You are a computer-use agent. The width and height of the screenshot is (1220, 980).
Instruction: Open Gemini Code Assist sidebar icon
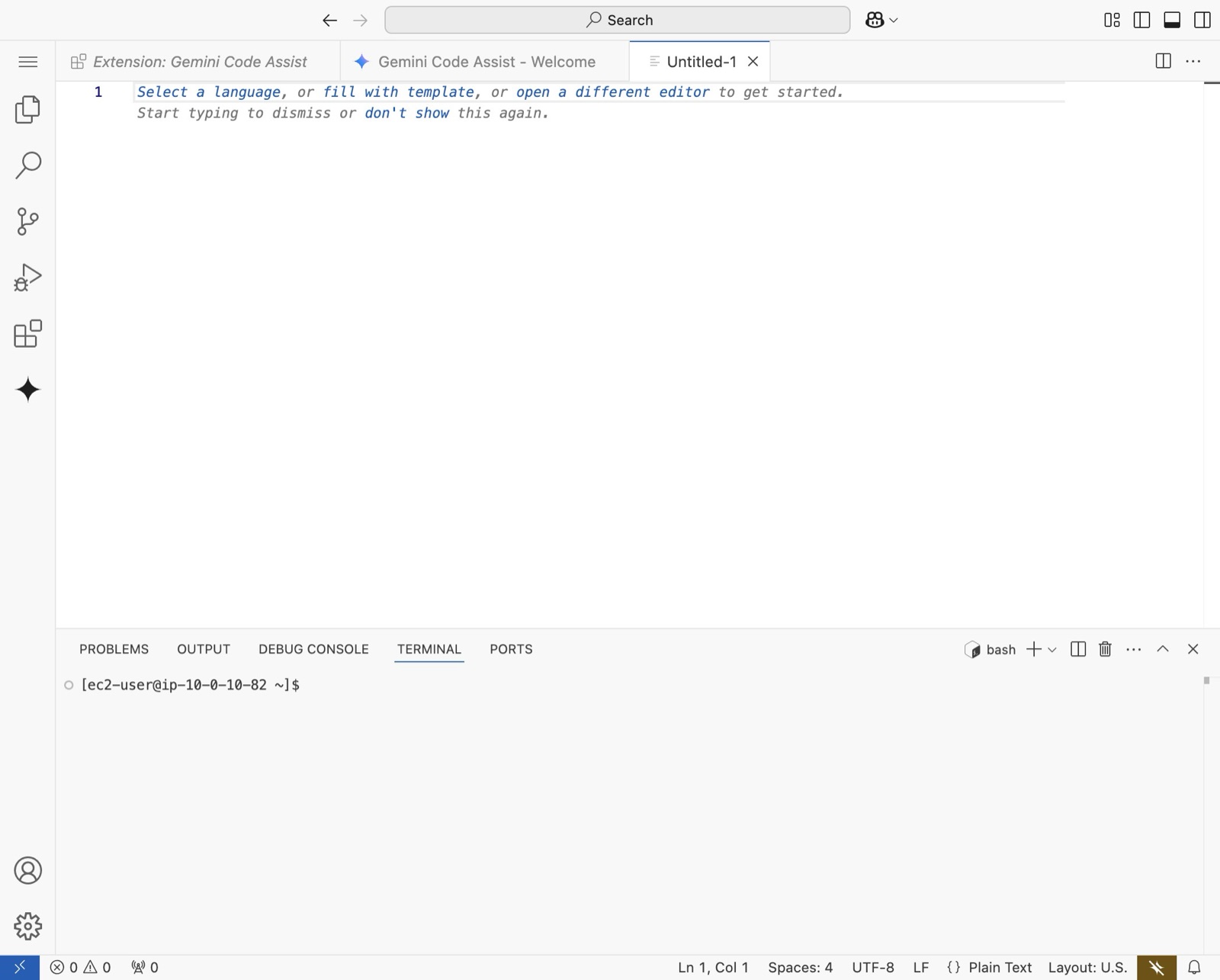(x=27, y=390)
